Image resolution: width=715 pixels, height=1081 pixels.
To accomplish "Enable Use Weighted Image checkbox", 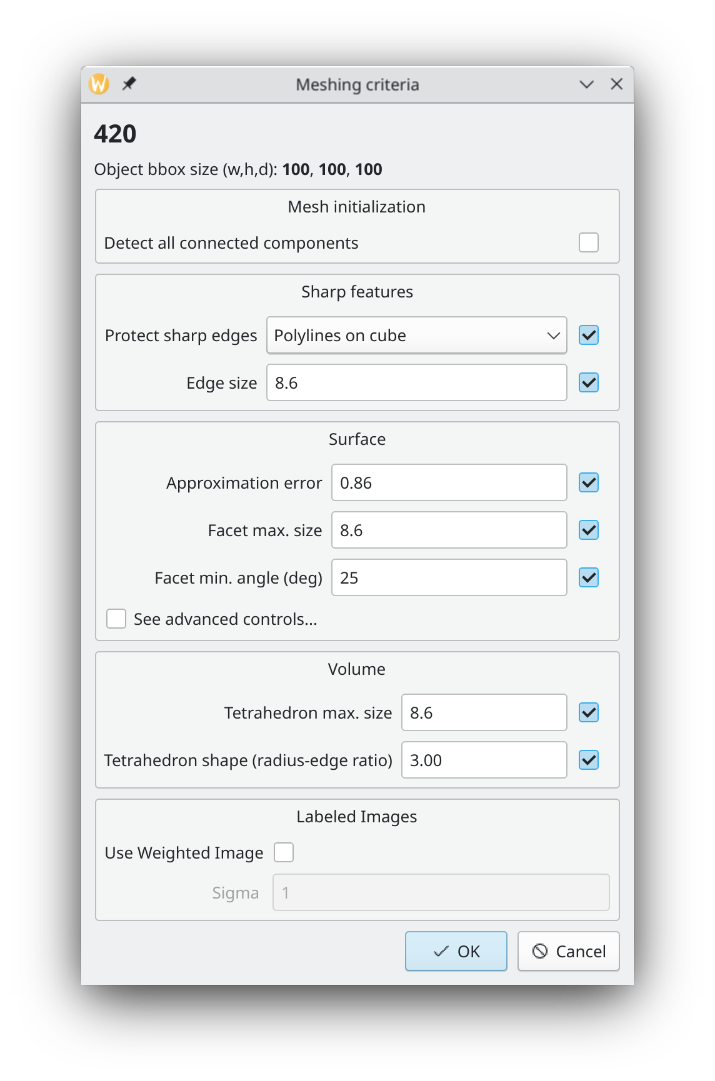I will [x=283, y=853].
